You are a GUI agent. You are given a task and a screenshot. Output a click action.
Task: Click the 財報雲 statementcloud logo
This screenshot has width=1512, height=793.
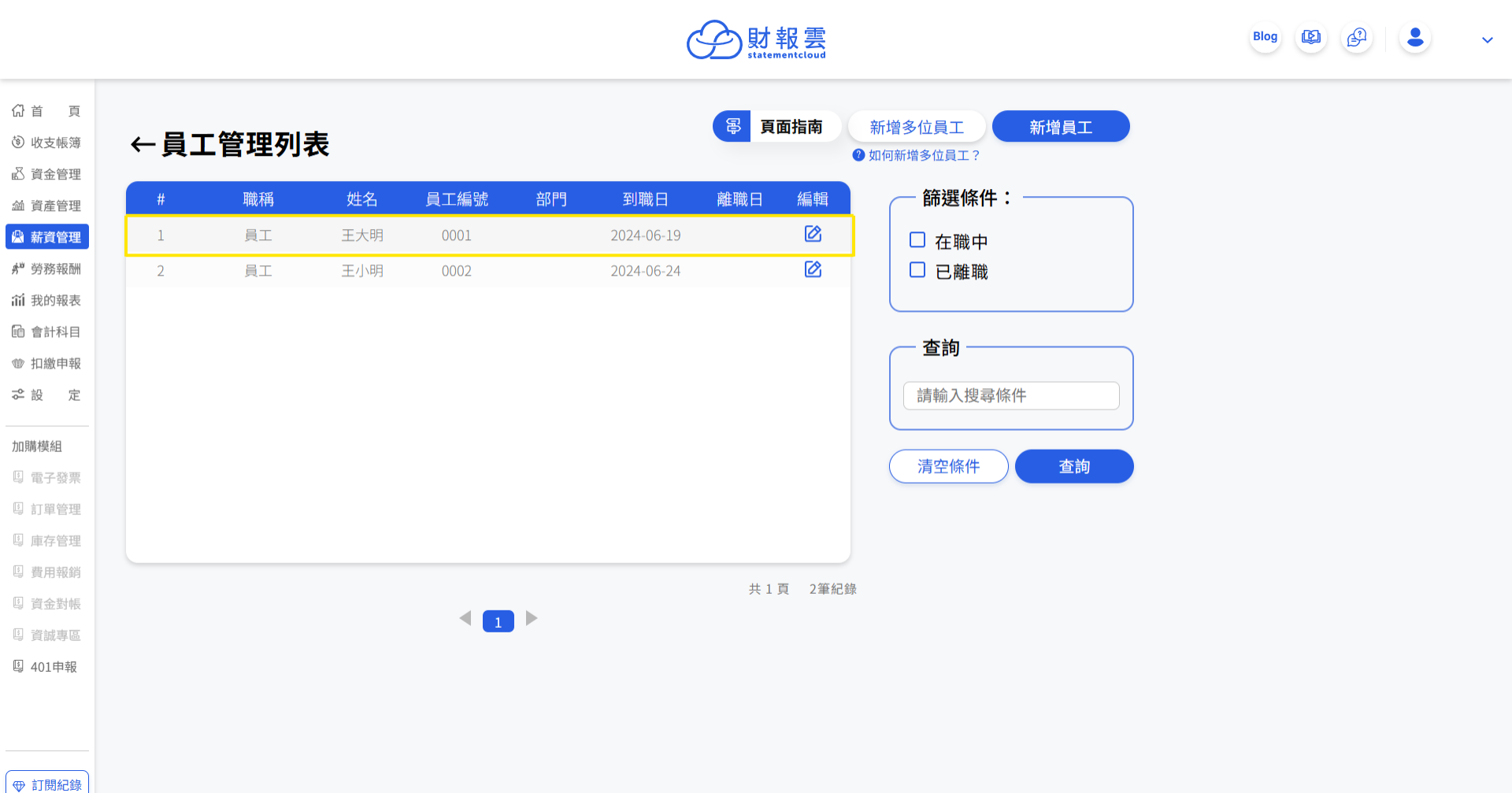tap(756, 39)
